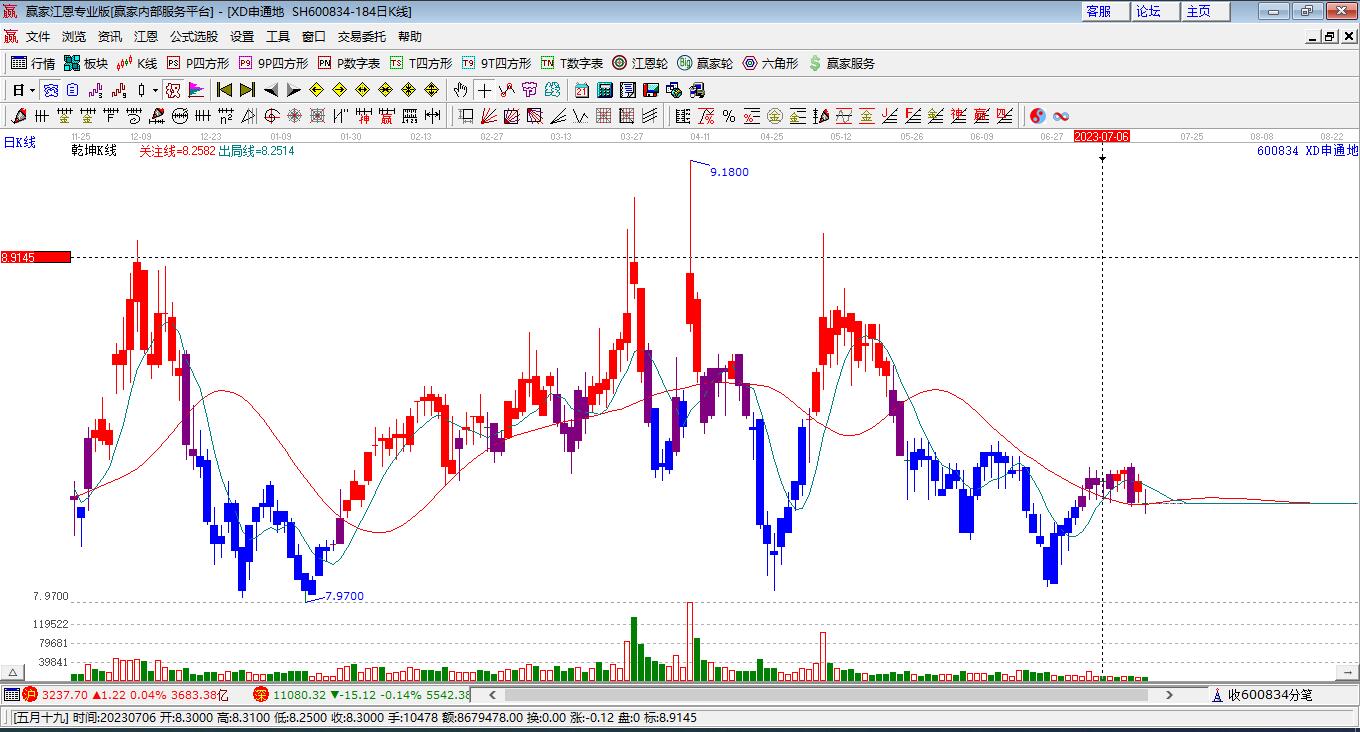Click the yin-yang taiji icon

(x=1037, y=116)
